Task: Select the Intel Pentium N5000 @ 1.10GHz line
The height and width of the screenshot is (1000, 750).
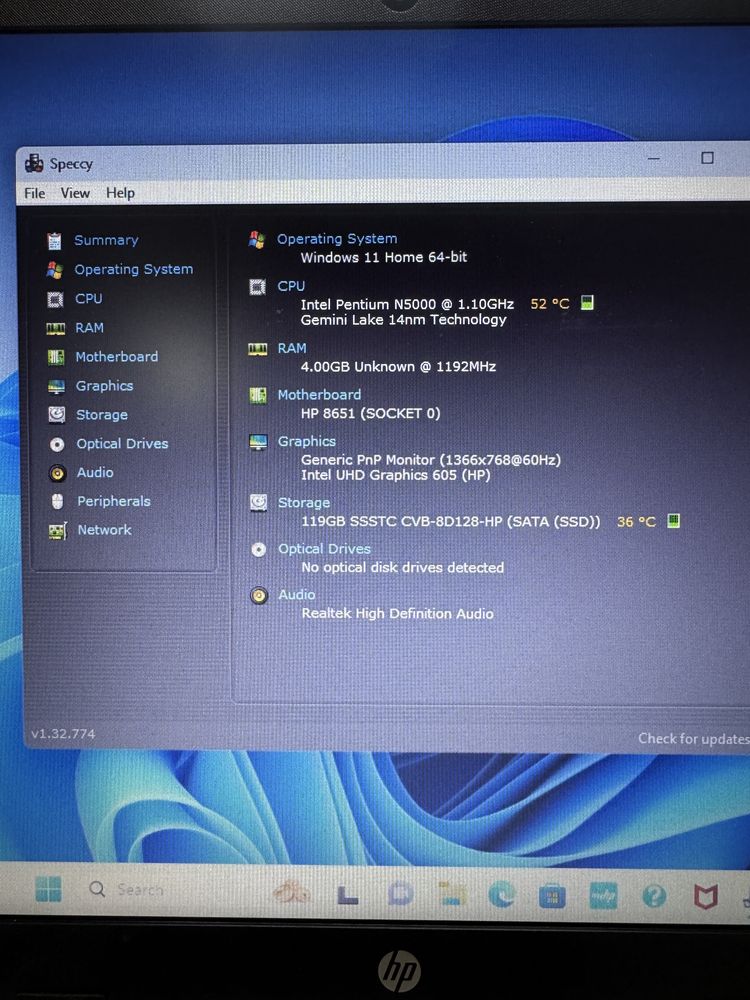Action: coord(407,304)
